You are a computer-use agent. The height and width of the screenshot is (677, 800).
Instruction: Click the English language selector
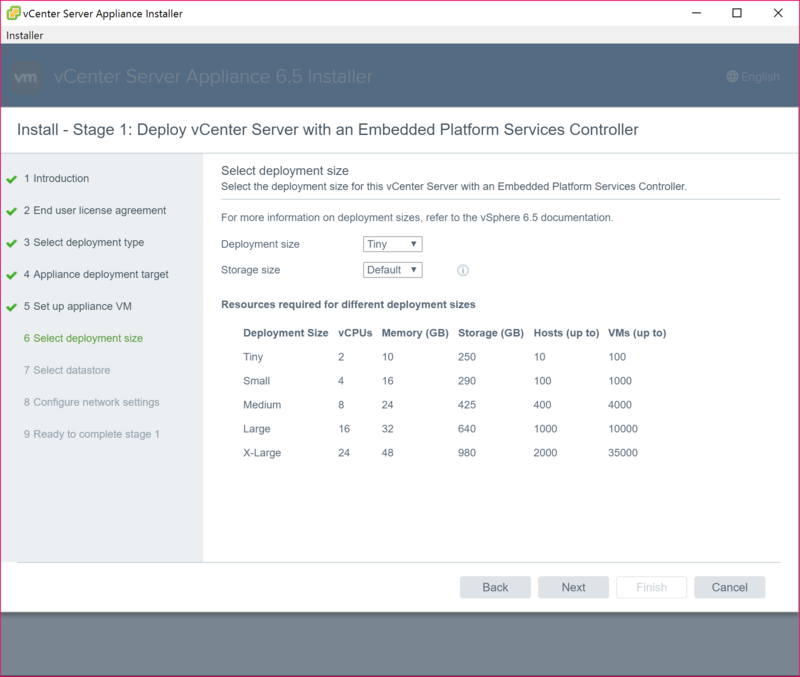click(753, 77)
